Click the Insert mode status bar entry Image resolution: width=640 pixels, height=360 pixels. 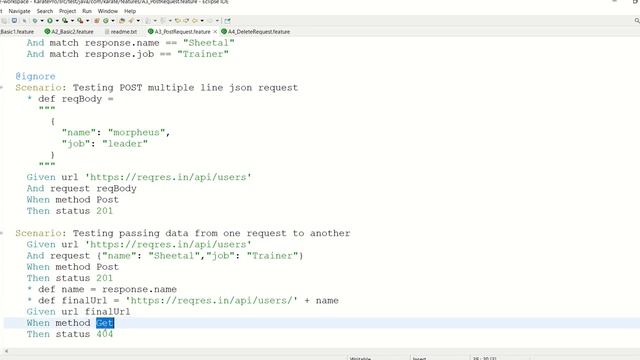419,358
